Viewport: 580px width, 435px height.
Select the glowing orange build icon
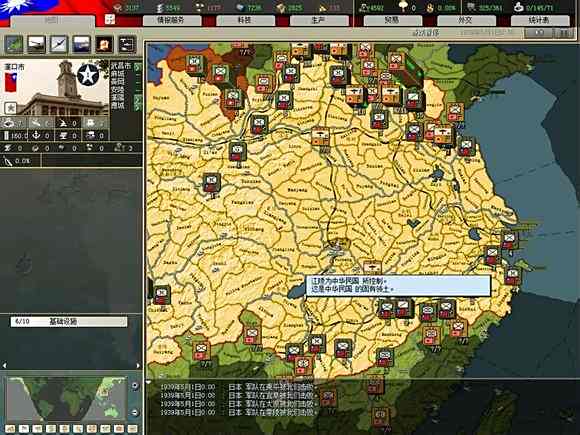(x=104, y=44)
